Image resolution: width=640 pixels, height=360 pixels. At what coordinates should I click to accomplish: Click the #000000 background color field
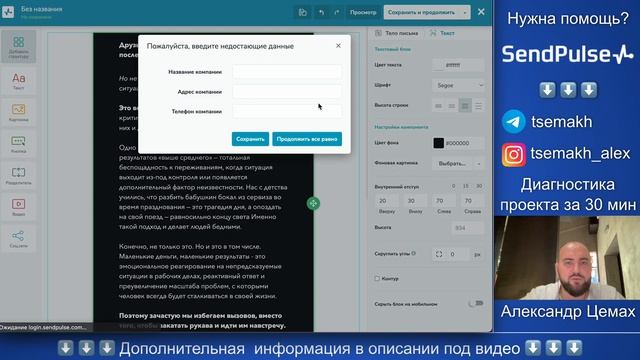pos(464,143)
